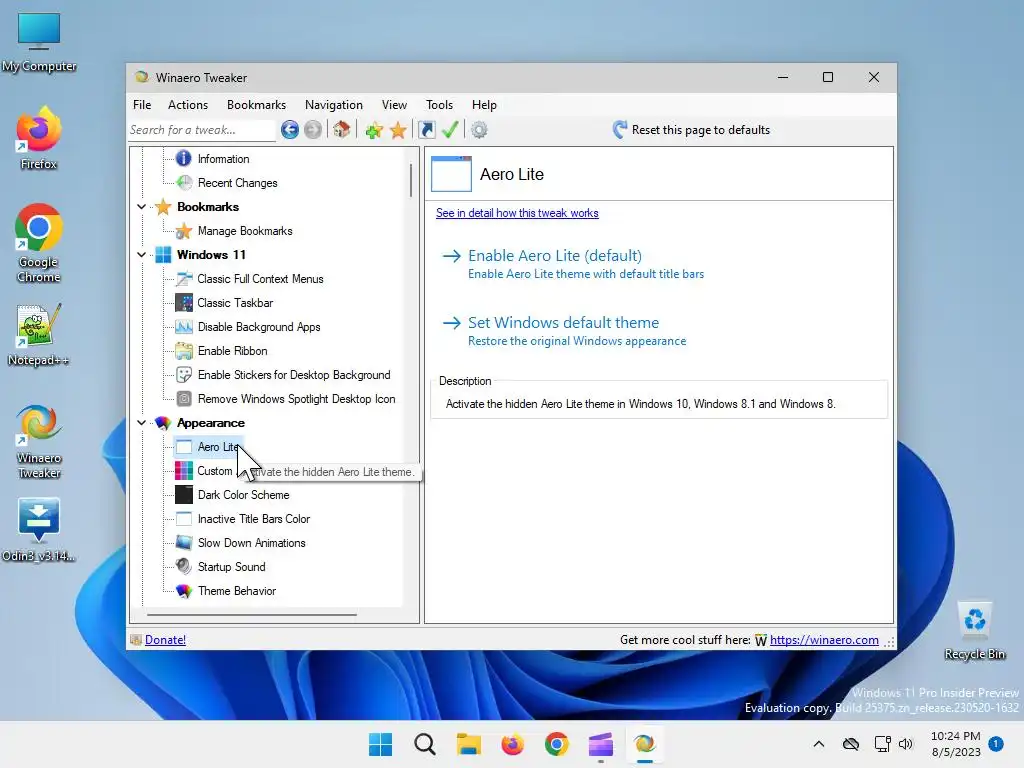Click the Enable Stickers for Desktop Background icon
The width and height of the screenshot is (1024, 768).
click(x=184, y=375)
